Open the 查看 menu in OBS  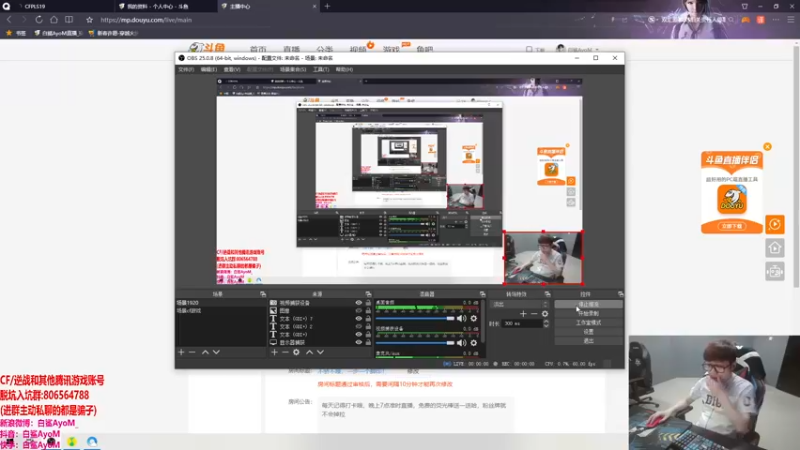coord(232,69)
